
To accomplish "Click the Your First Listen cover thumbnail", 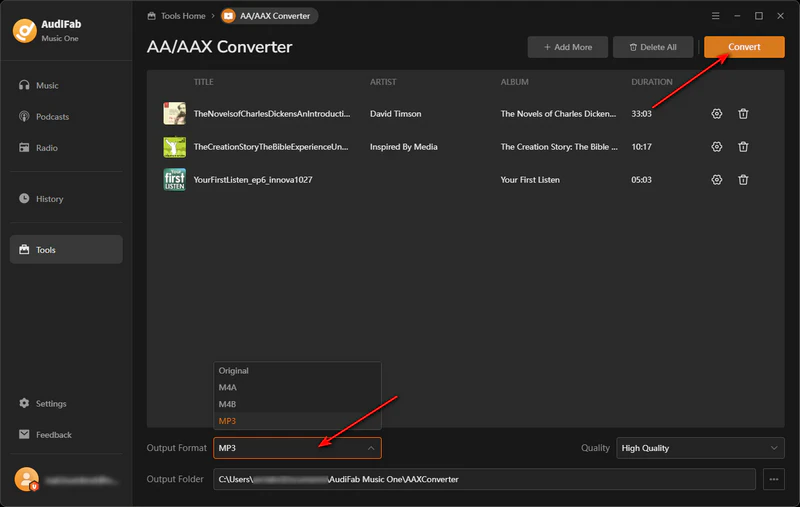I will (x=174, y=180).
